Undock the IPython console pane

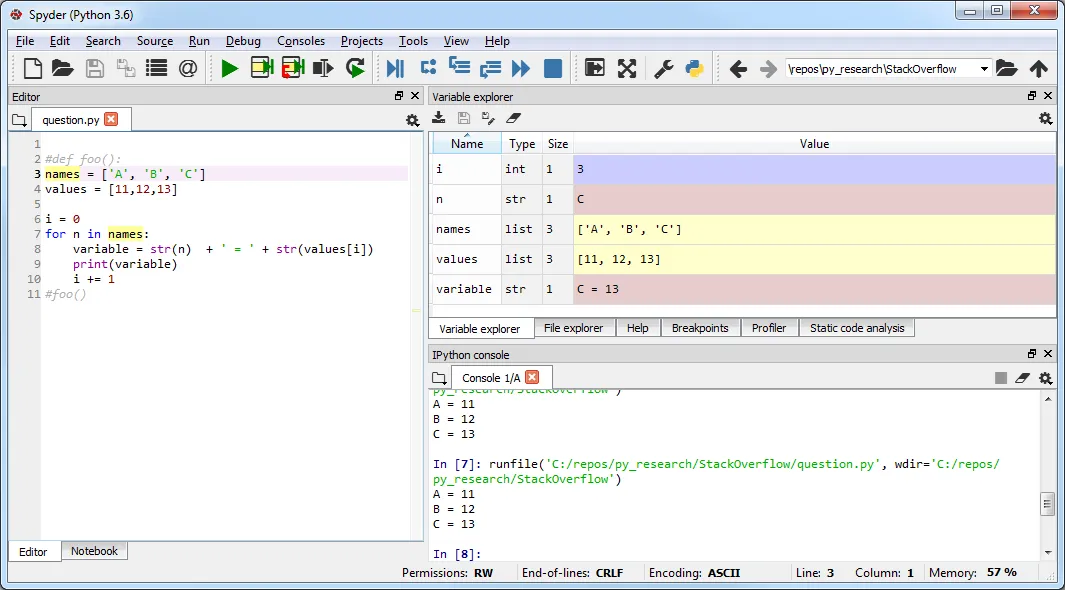(x=1032, y=354)
